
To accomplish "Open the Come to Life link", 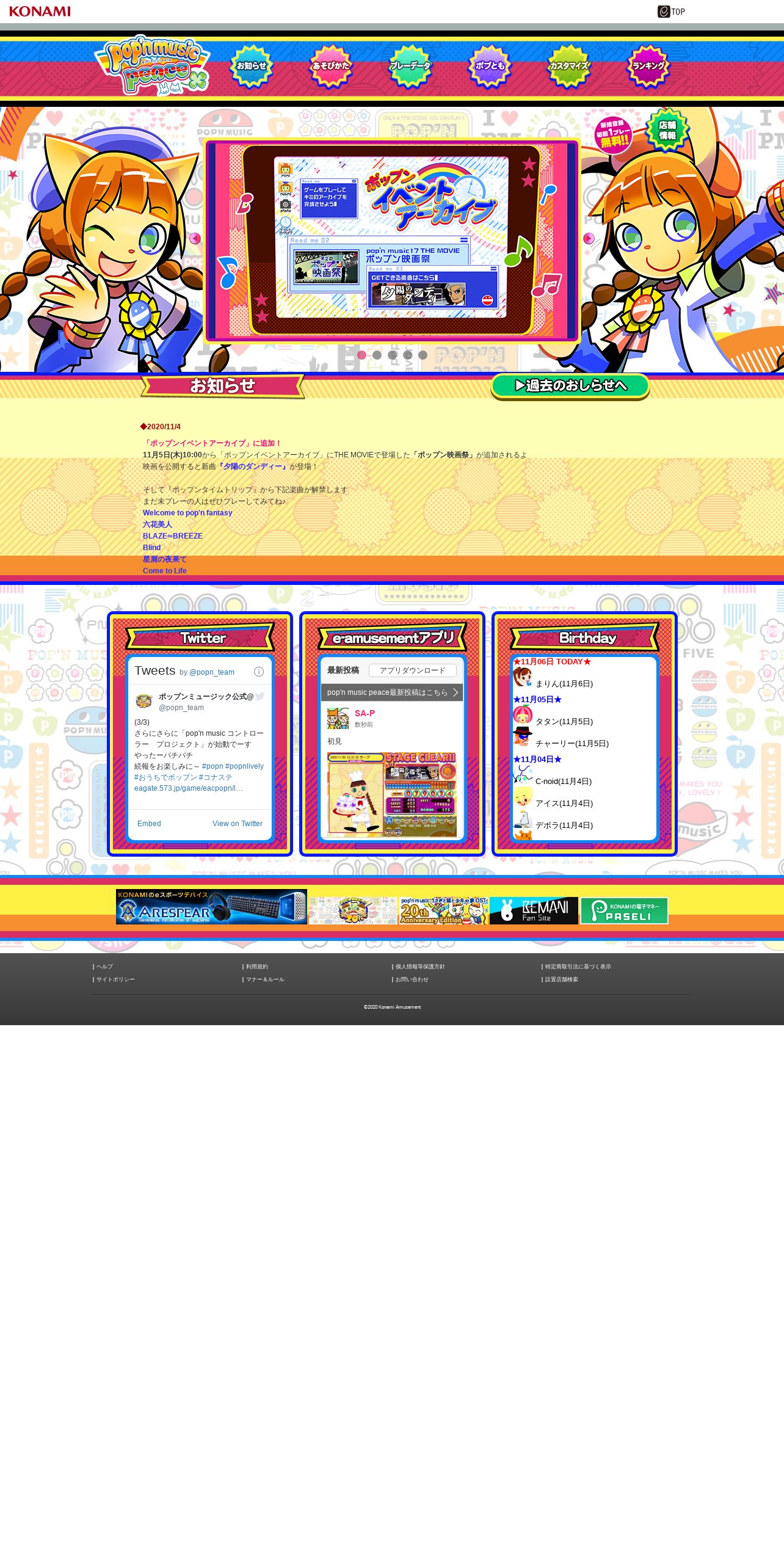I will (x=165, y=571).
